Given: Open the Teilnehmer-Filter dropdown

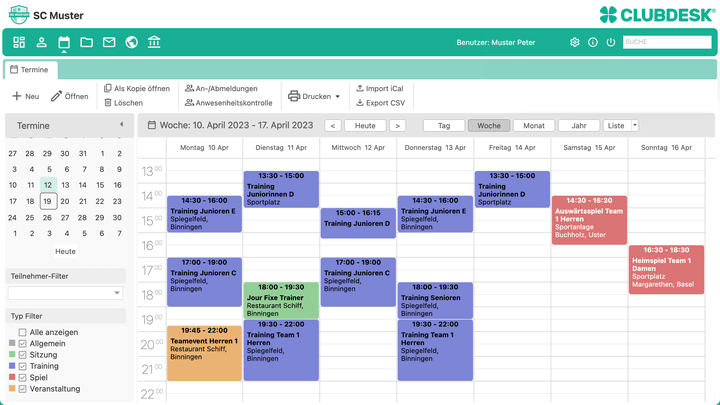Looking at the screenshot, I should tap(65, 293).
